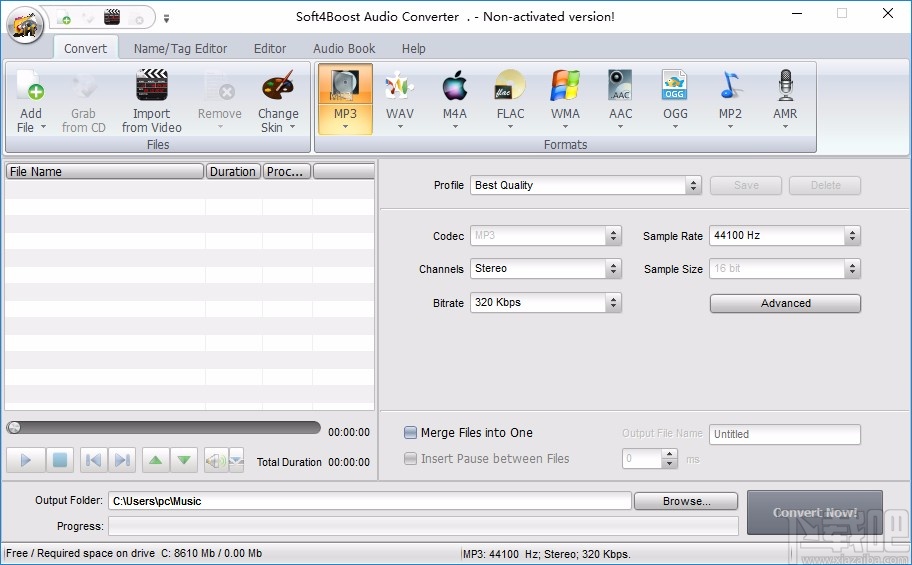Viewport: 912px width, 565px height.
Task: Expand the Bitrate dropdown
Action: tap(545, 303)
